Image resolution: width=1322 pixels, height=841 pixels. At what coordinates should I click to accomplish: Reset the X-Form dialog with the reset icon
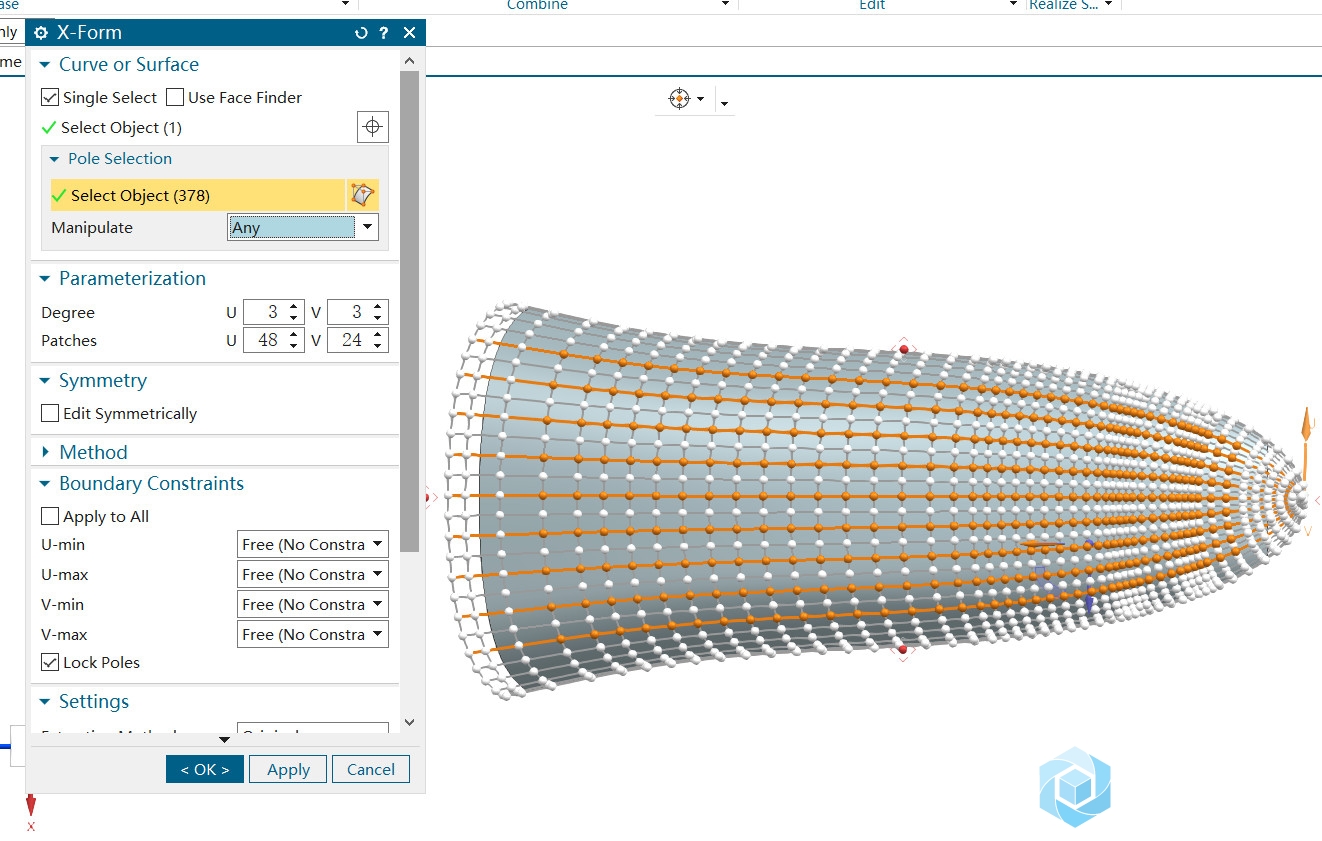coord(361,33)
